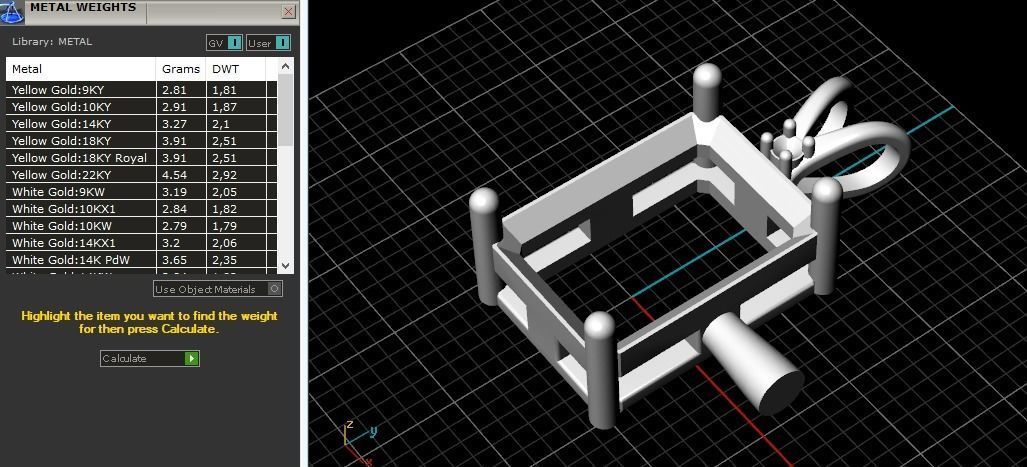
Task: Click the 2,92 DWT value
Action: click(x=225, y=175)
